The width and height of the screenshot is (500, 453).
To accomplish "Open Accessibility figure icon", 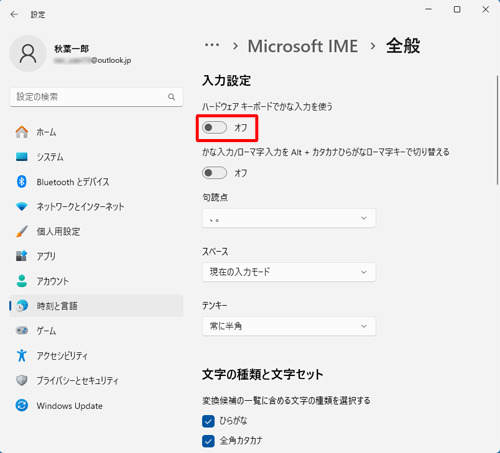I will [x=22, y=355].
